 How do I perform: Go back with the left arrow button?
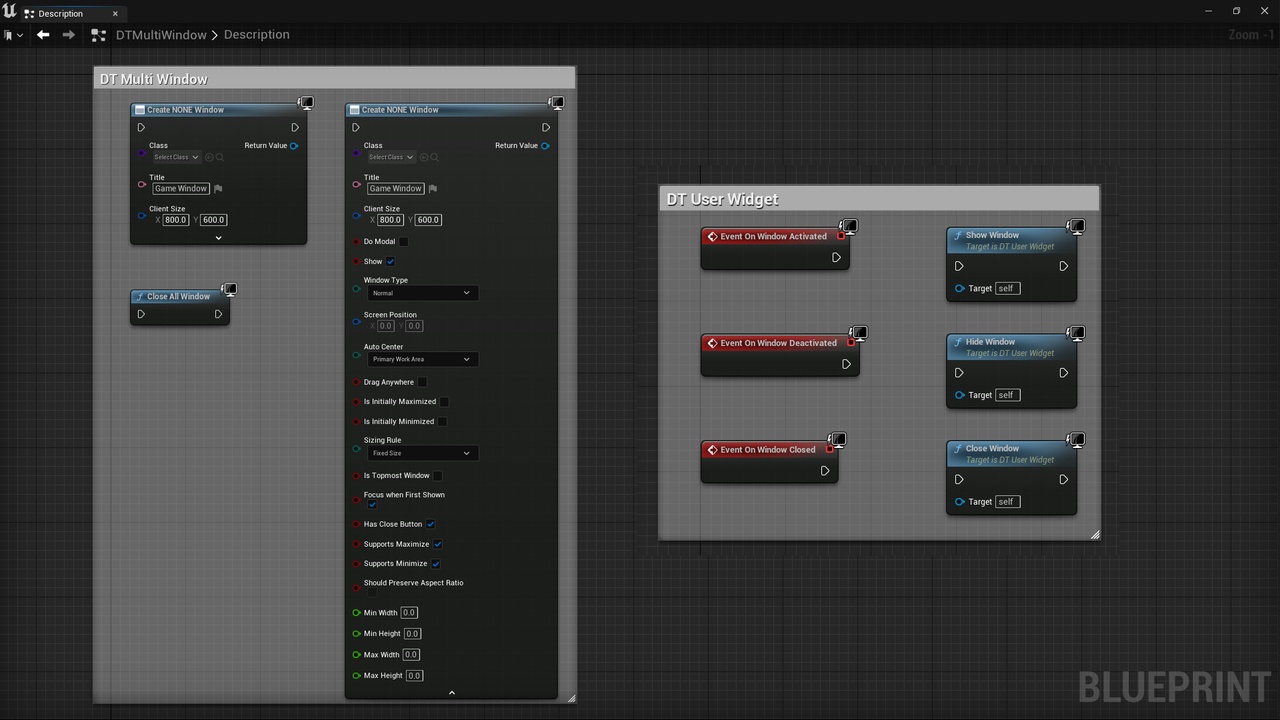point(43,34)
